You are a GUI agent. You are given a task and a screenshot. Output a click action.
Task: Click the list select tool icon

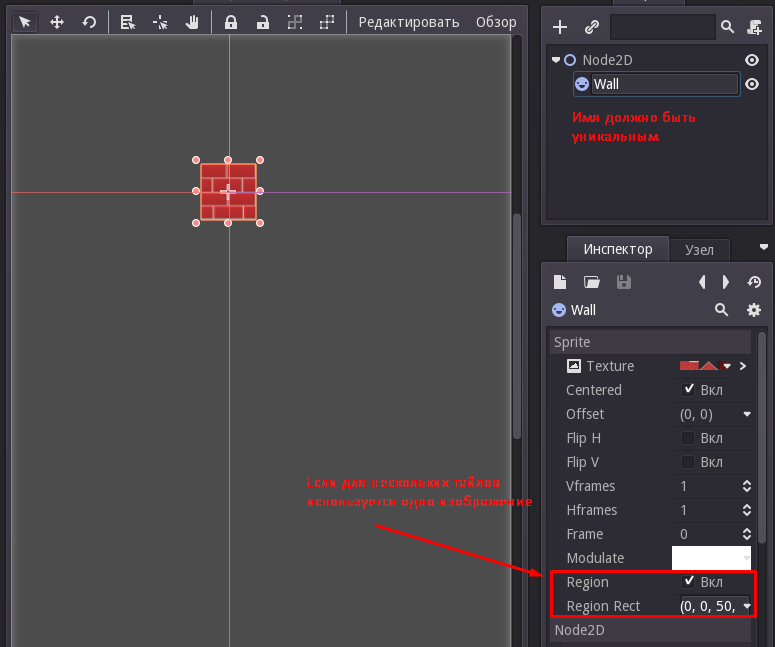point(128,22)
